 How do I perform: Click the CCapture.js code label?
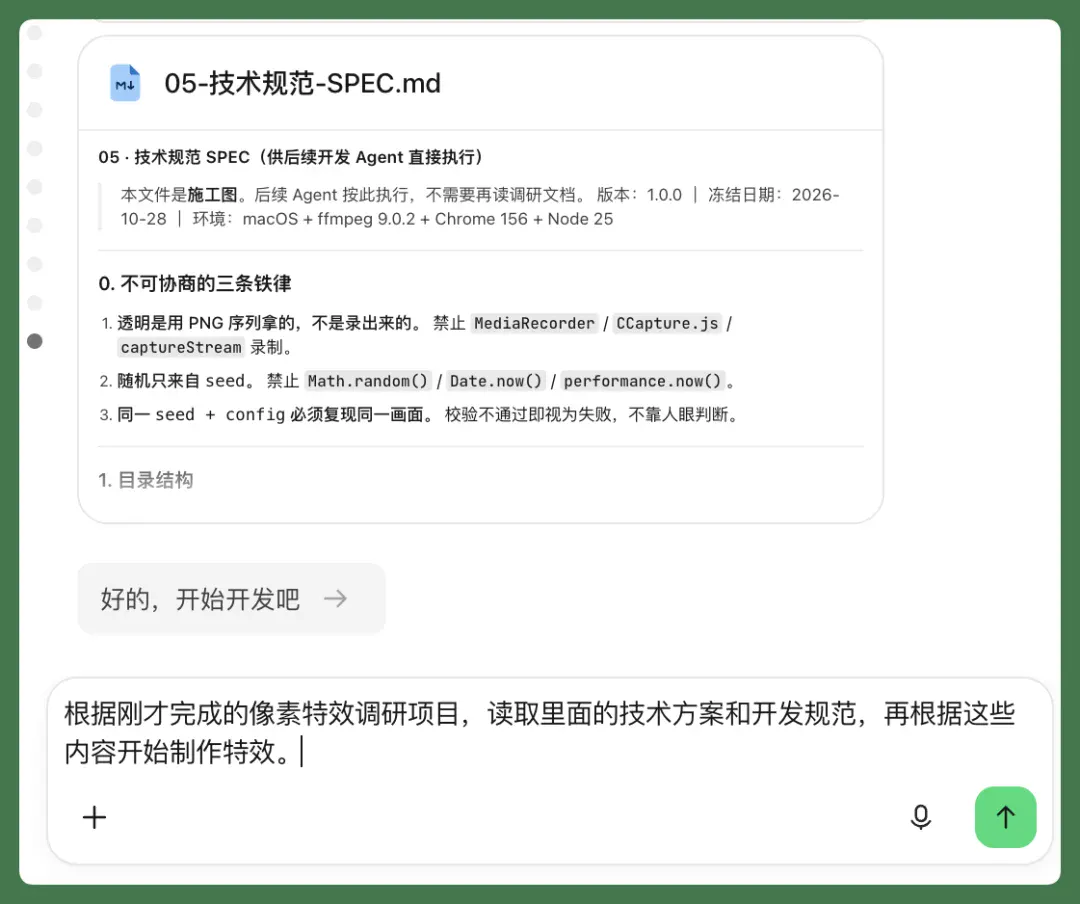667,323
